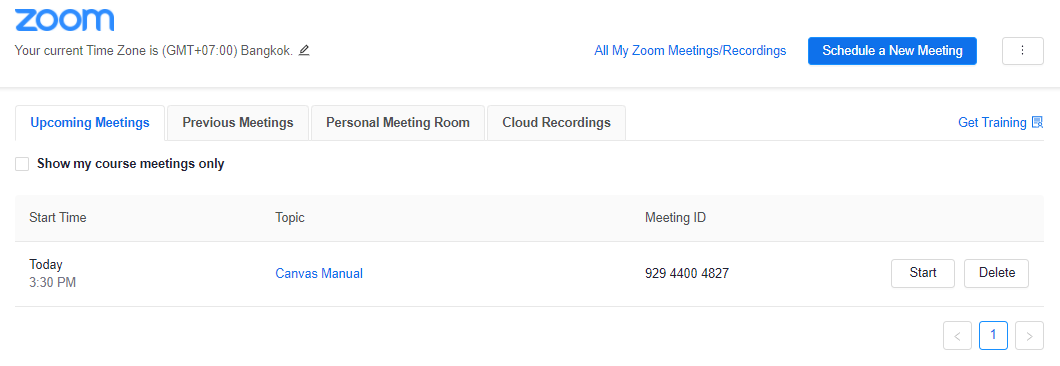Image resolution: width=1060 pixels, height=366 pixels.
Task: Open the Personal Meeting Room tab
Action: coord(398,122)
